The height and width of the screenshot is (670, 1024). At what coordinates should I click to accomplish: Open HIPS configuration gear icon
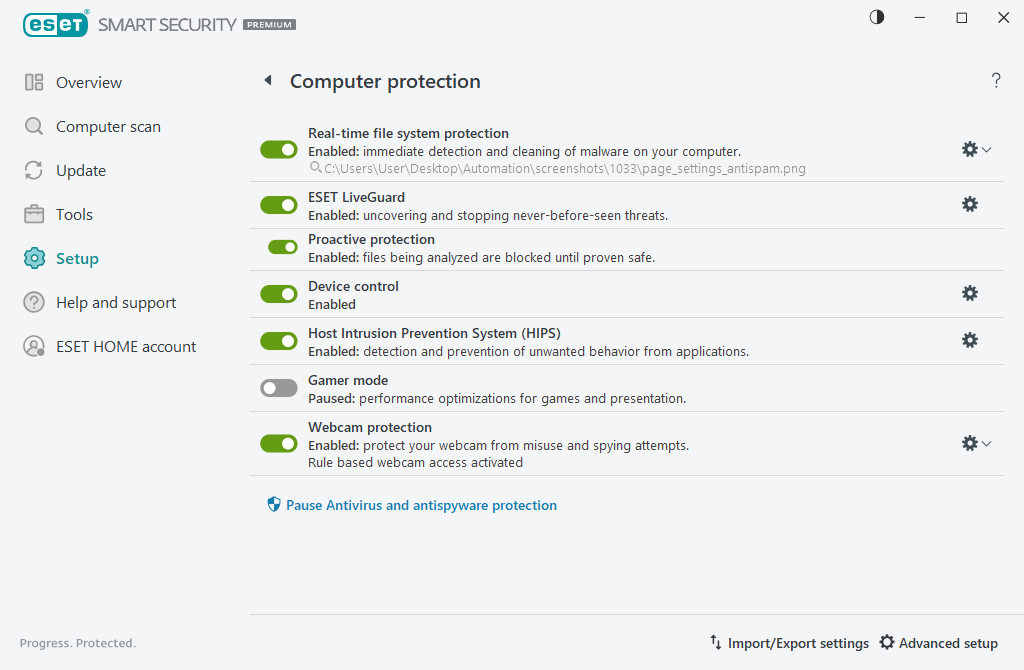point(969,340)
